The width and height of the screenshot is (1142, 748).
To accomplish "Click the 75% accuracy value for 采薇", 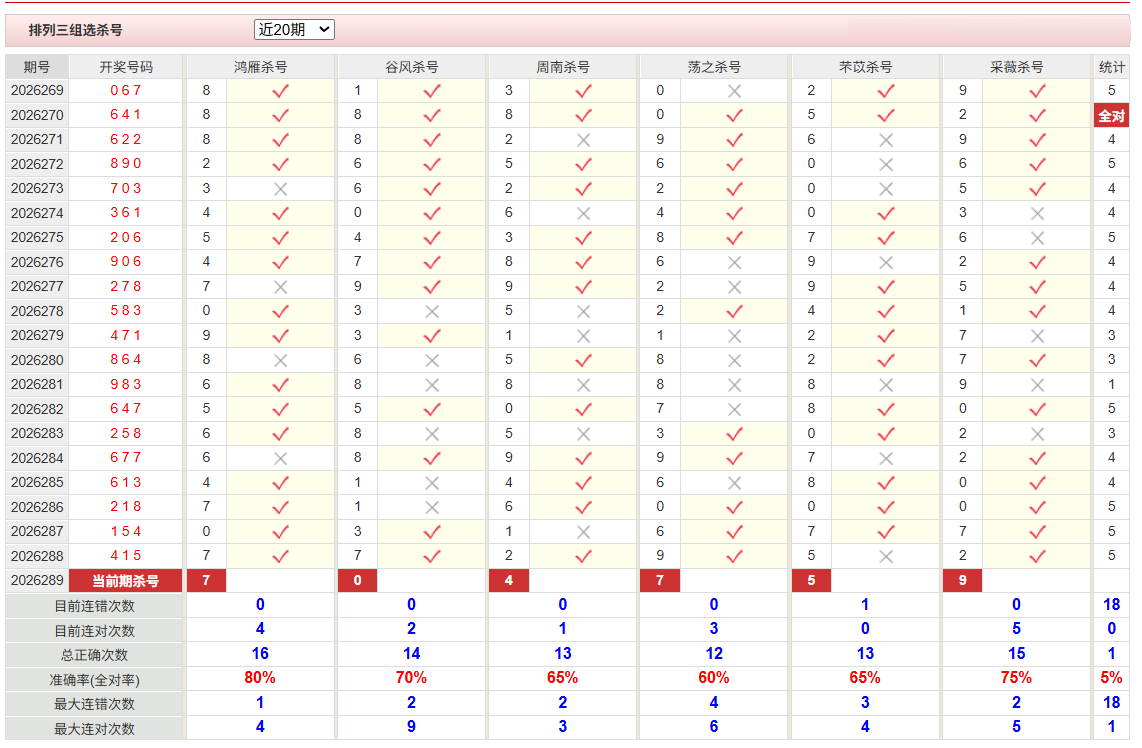I will [1017, 677].
